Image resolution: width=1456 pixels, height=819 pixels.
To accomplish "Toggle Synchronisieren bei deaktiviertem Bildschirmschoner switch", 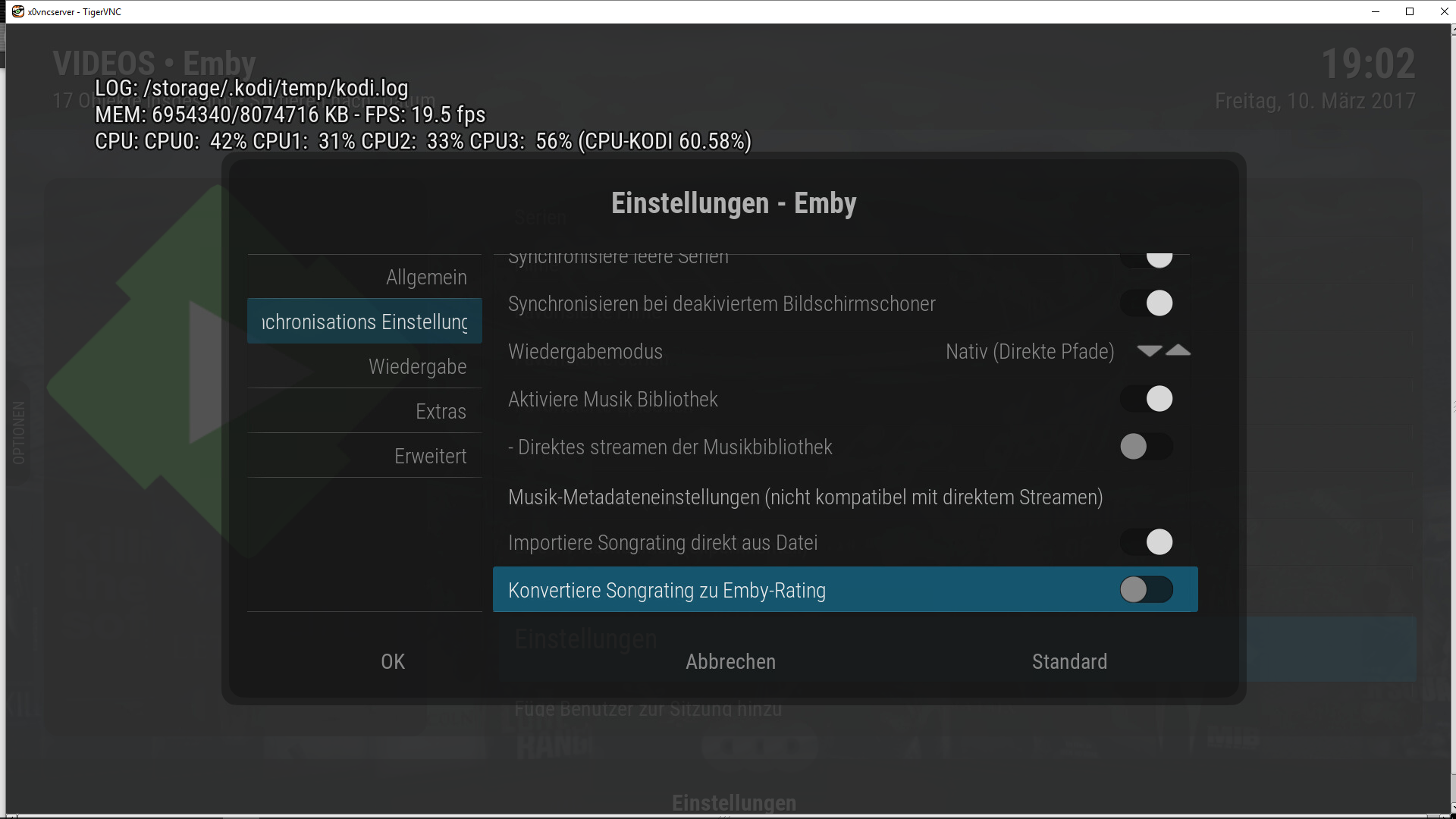I will pyautogui.click(x=1147, y=303).
